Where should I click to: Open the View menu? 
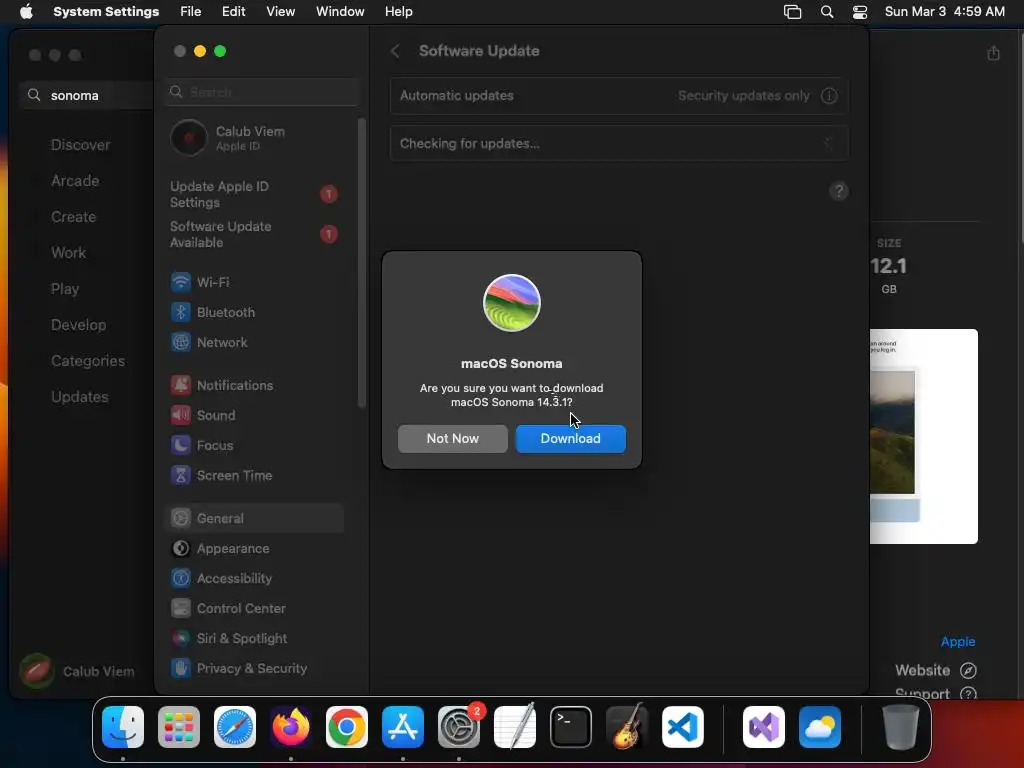click(x=280, y=12)
